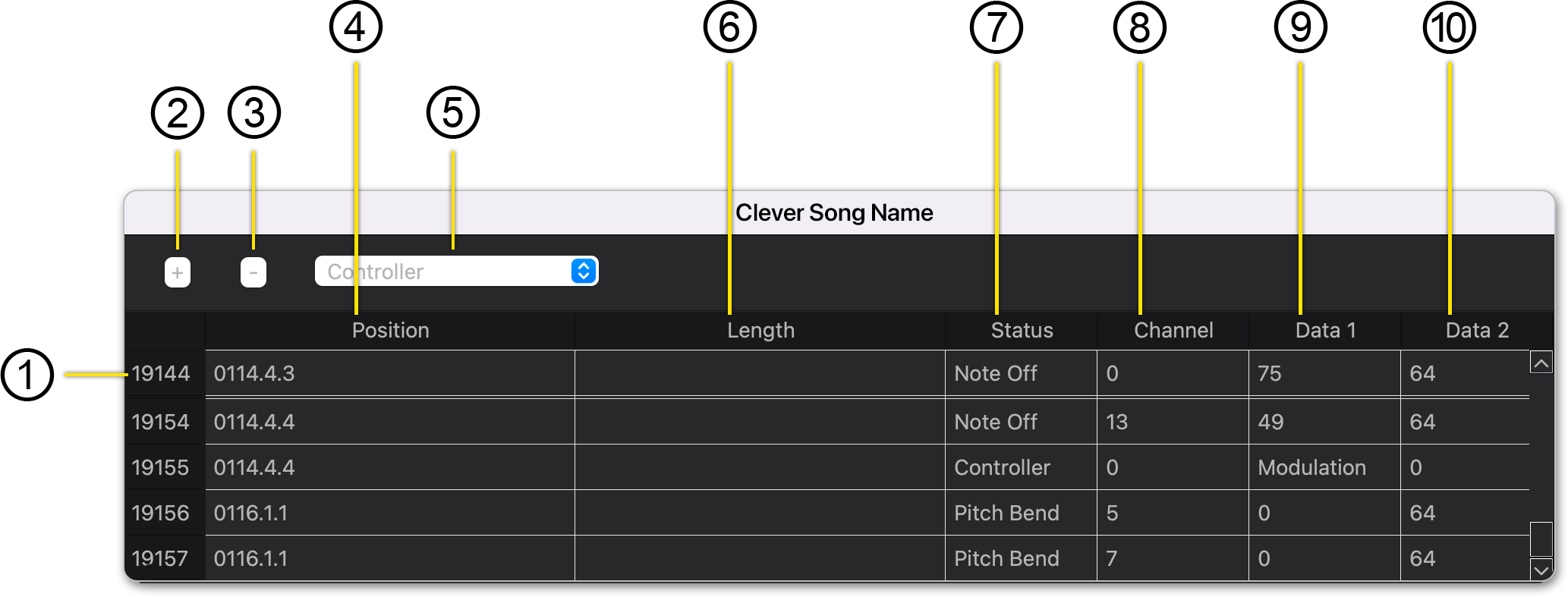Click Pitch Bend status in row 19156
The image size is (1568, 597).
coord(1006,513)
